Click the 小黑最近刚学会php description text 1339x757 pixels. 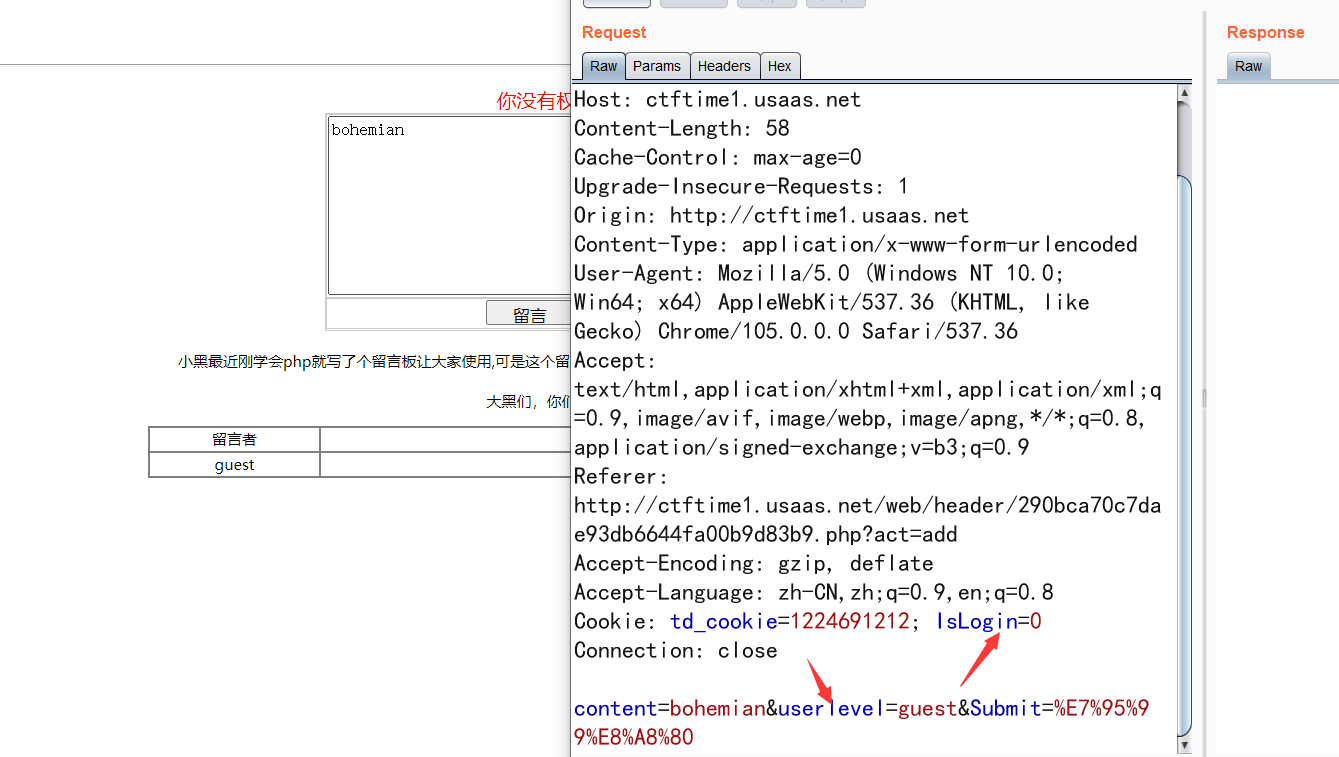[374, 362]
